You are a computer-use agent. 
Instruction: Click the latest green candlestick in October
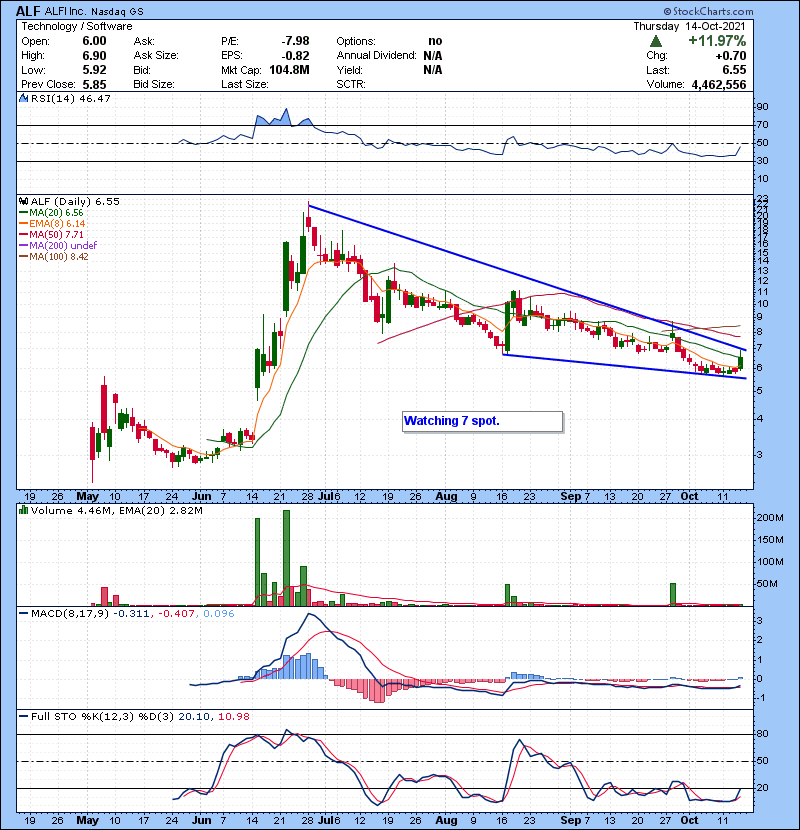741,360
